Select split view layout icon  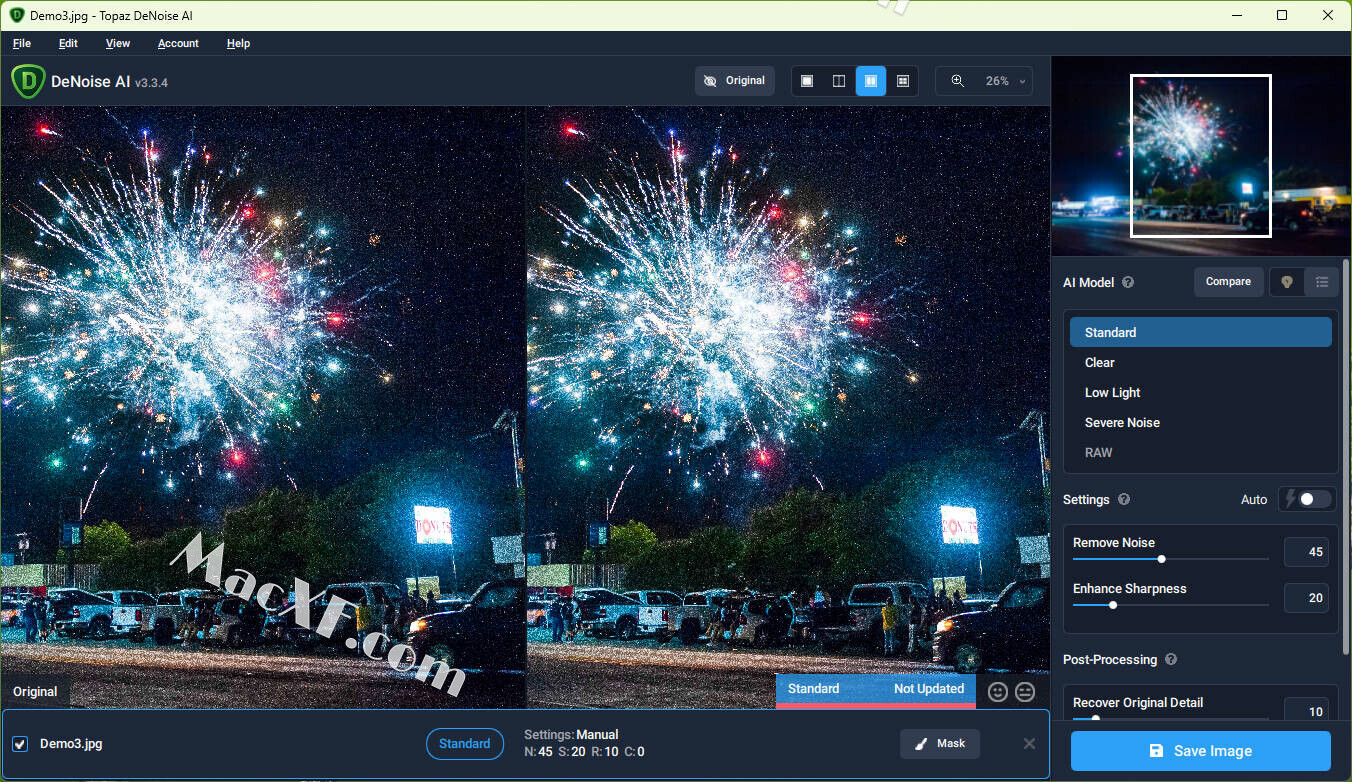click(x=839, y=81)
